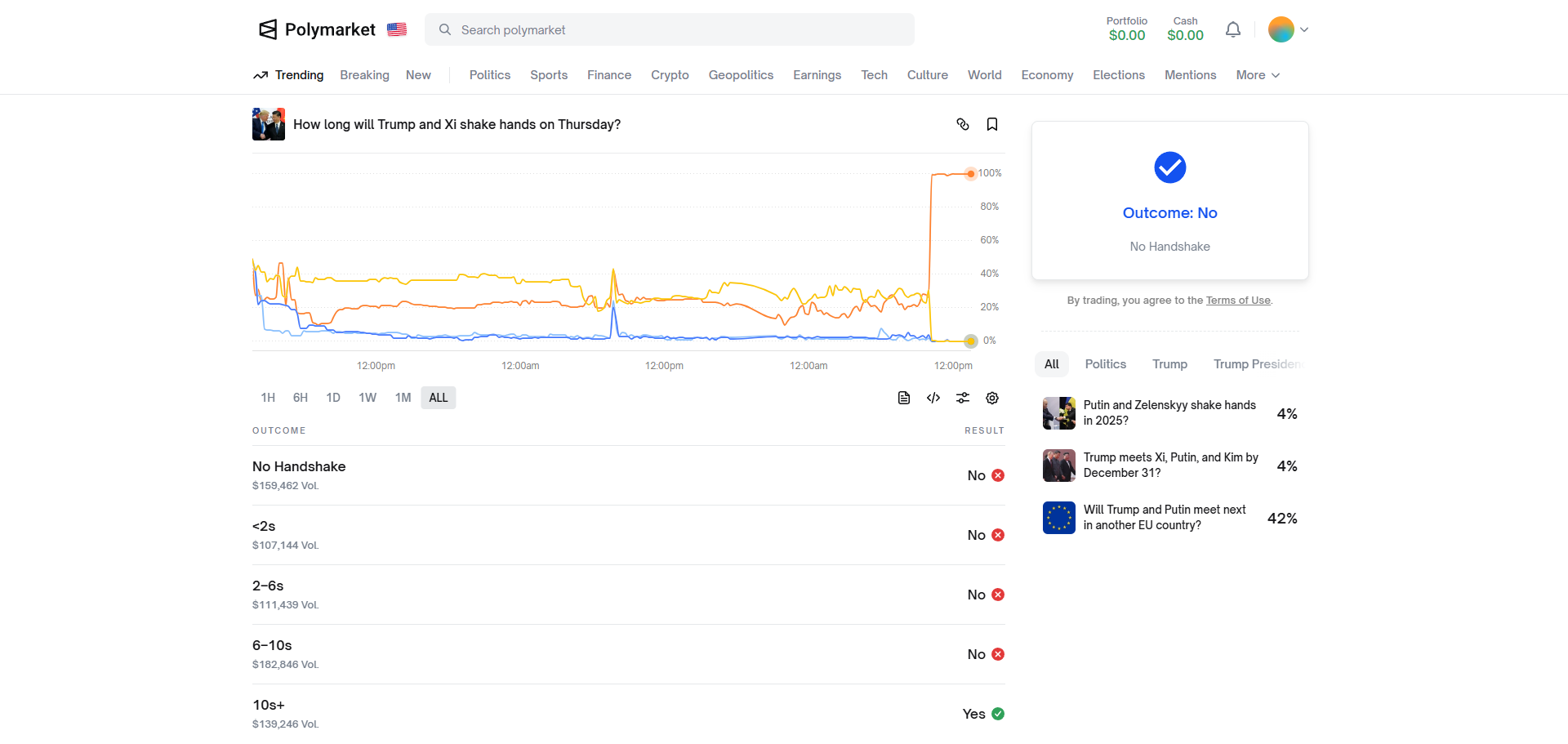Screen dimensions: 1568x744
Task: Open chart filter sliders icon
Action: click(x=963, y=398)
